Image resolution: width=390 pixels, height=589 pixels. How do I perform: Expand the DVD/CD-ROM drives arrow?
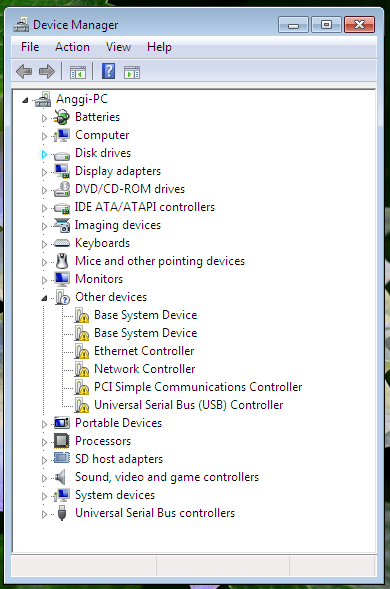[44, 190]
